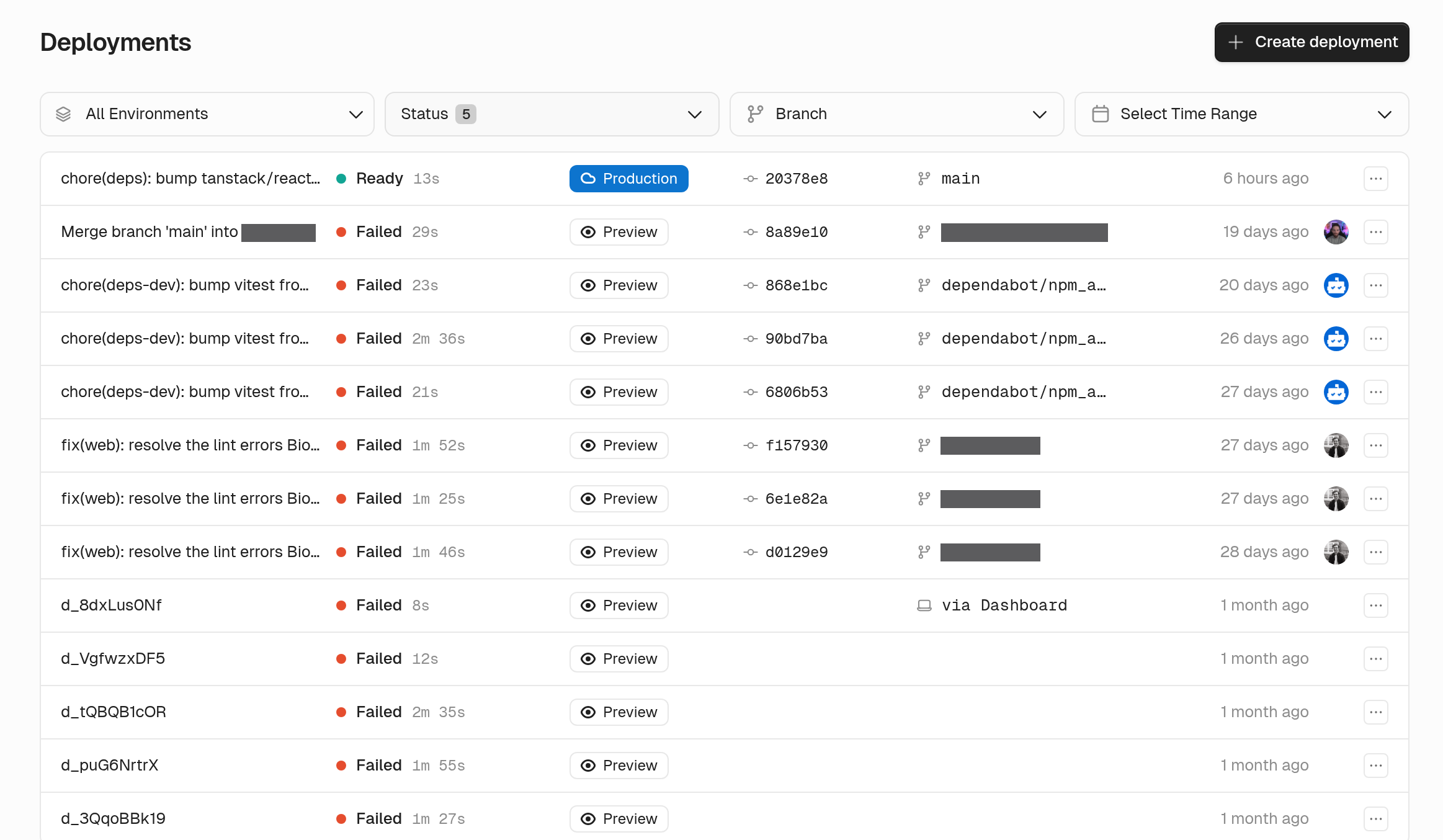
Task: Open the Select Time Range dropdown
Action: pos(1241,114)
